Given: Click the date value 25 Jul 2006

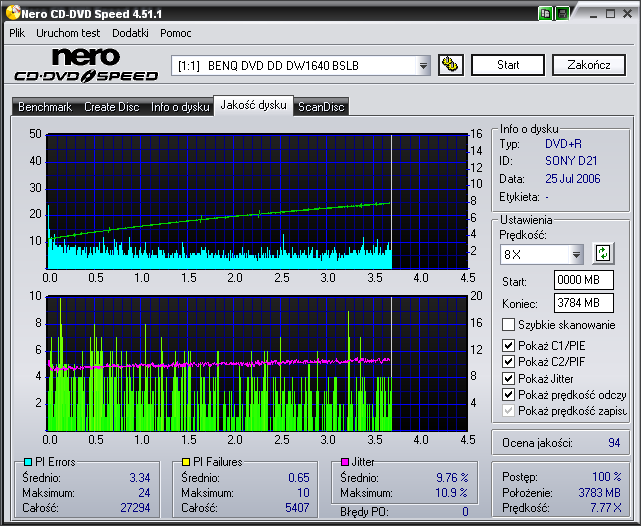Looking at the screenshot, I should click(573, 179).
